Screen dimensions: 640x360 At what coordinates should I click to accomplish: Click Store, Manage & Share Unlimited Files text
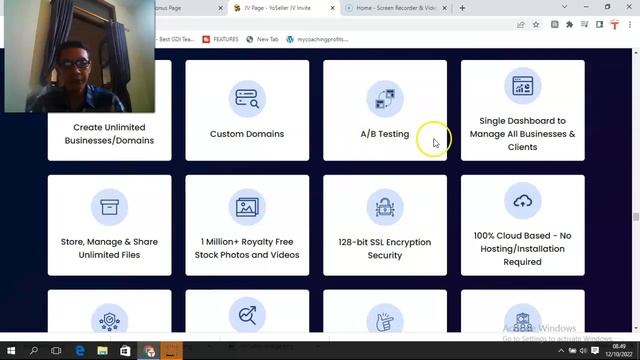[109, 248]
